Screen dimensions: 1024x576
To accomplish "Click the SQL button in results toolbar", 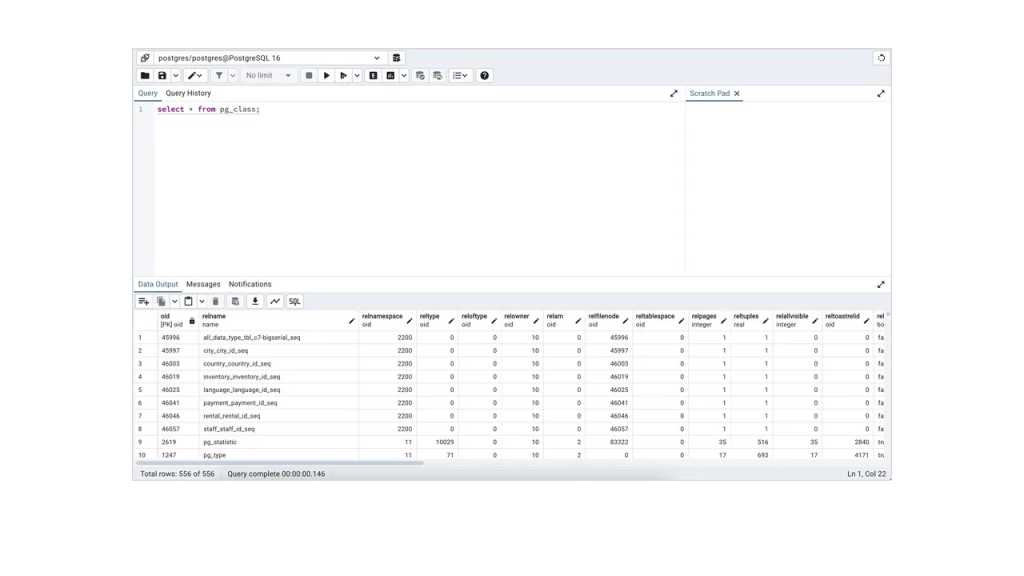I will (x=295, y=301).
